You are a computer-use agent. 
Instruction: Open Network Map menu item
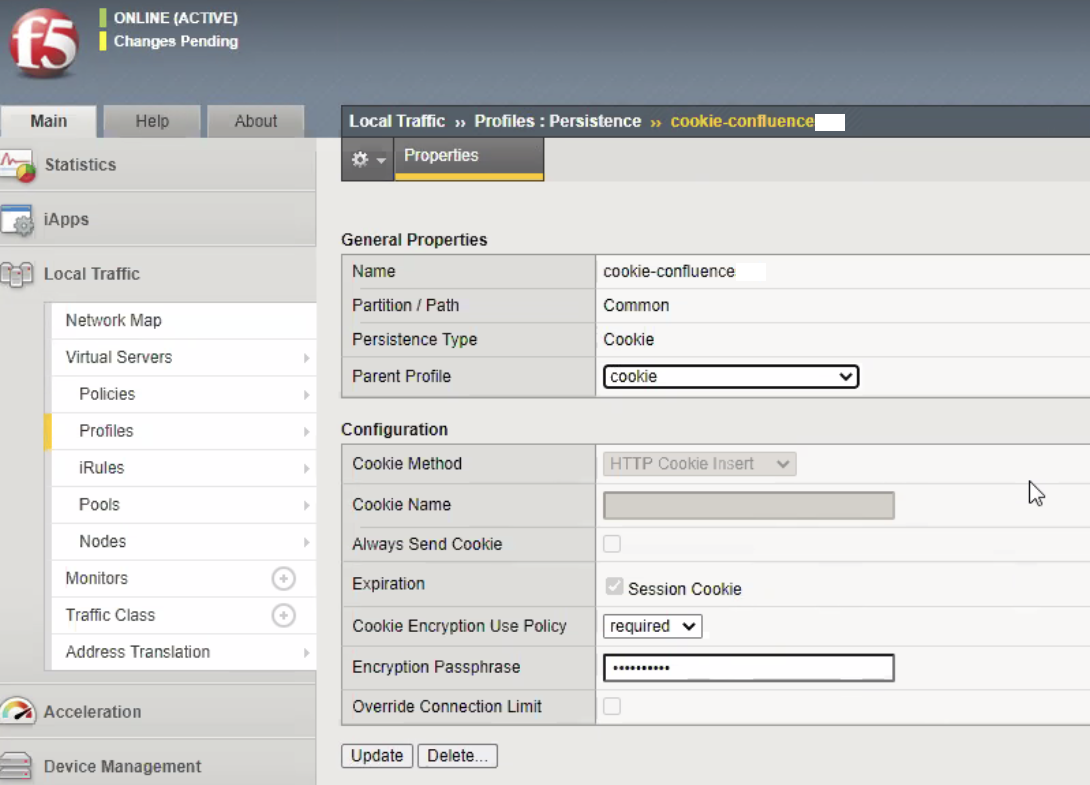[184, 321]
